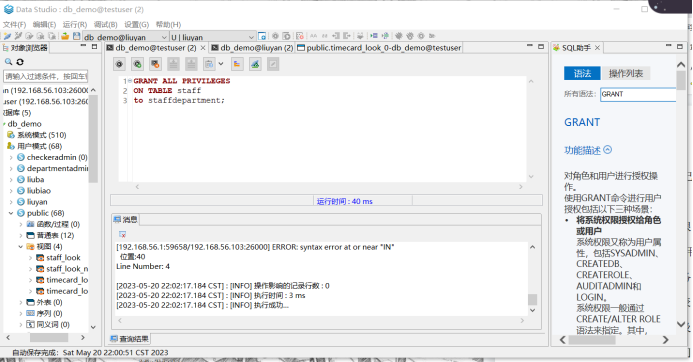Select the staff_look_n view item
This screenshot has height=362, width=693.
(62, 269)
